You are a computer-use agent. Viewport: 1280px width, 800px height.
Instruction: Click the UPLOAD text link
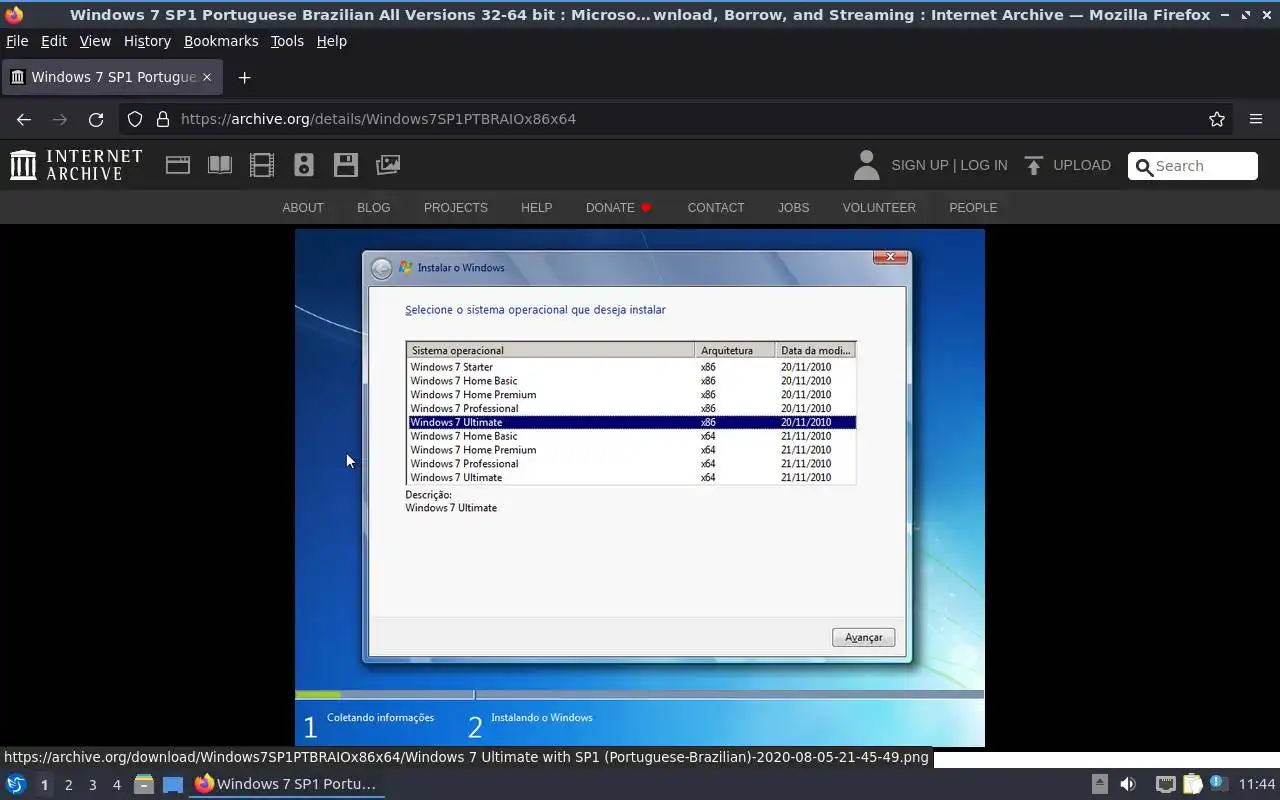click(x=1081, y=165)
